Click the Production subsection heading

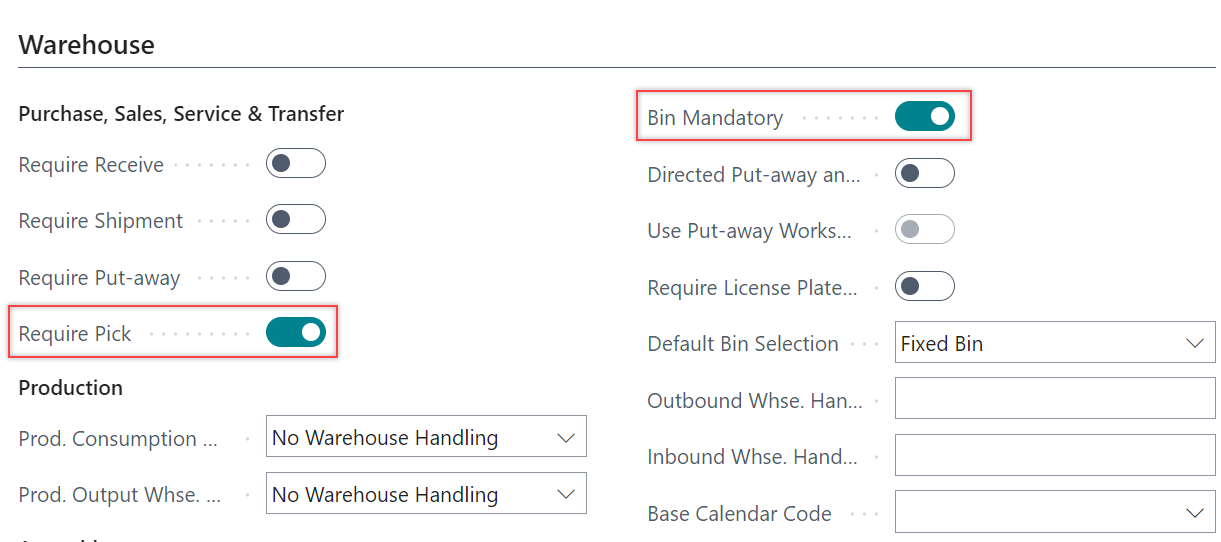point(71,388)
